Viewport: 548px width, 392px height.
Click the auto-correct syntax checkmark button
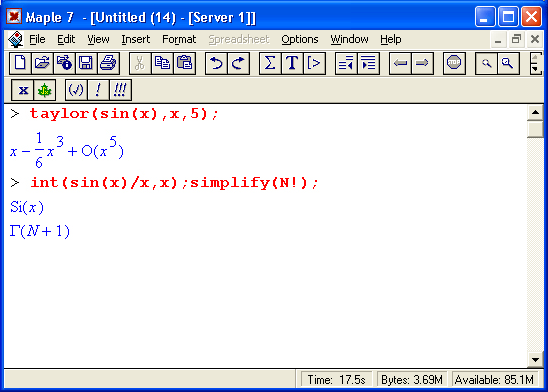pos(76,90)
